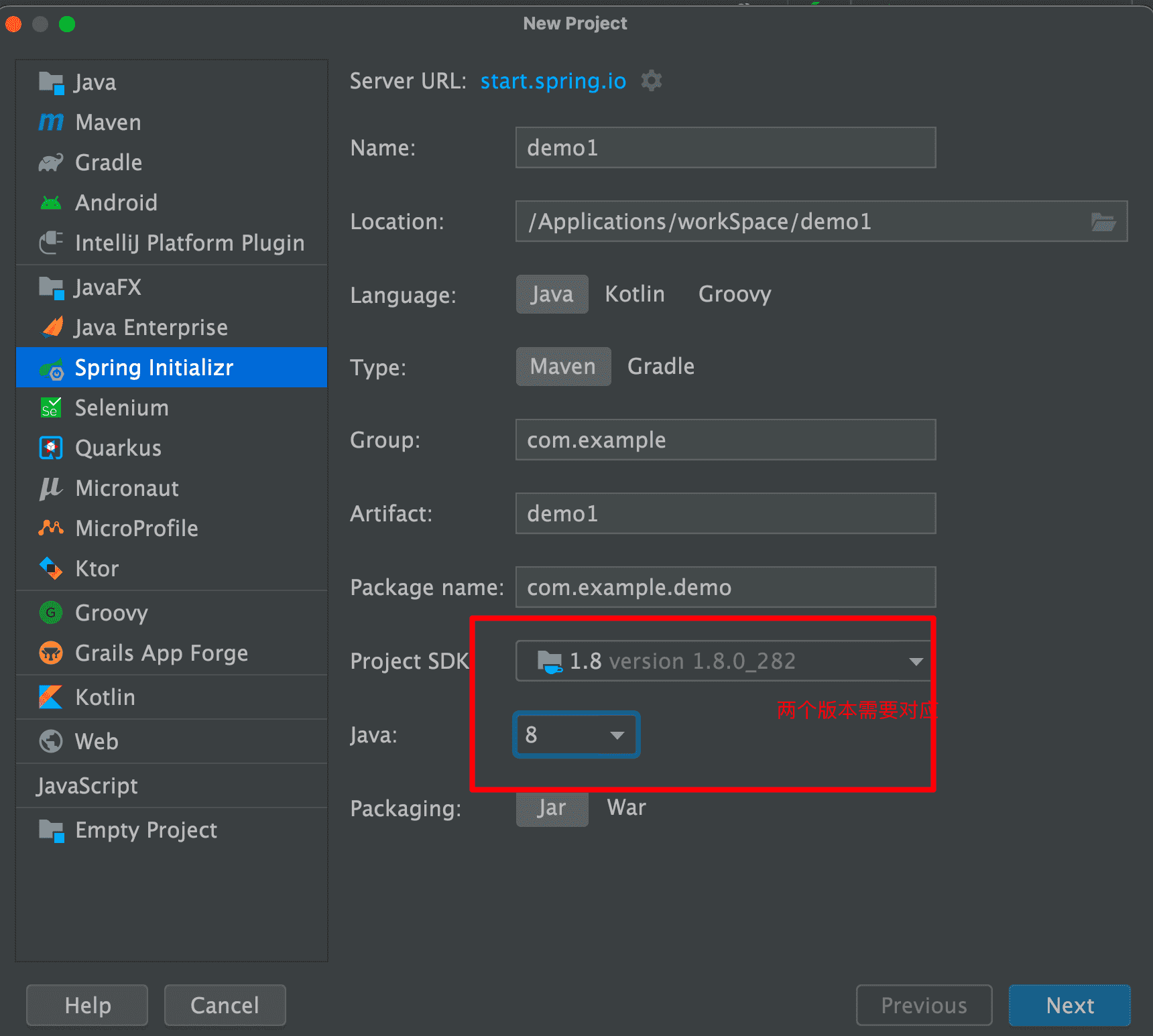Click the Selenium icon
This screenshot has height=1036, width=1153.
(51, 407)
